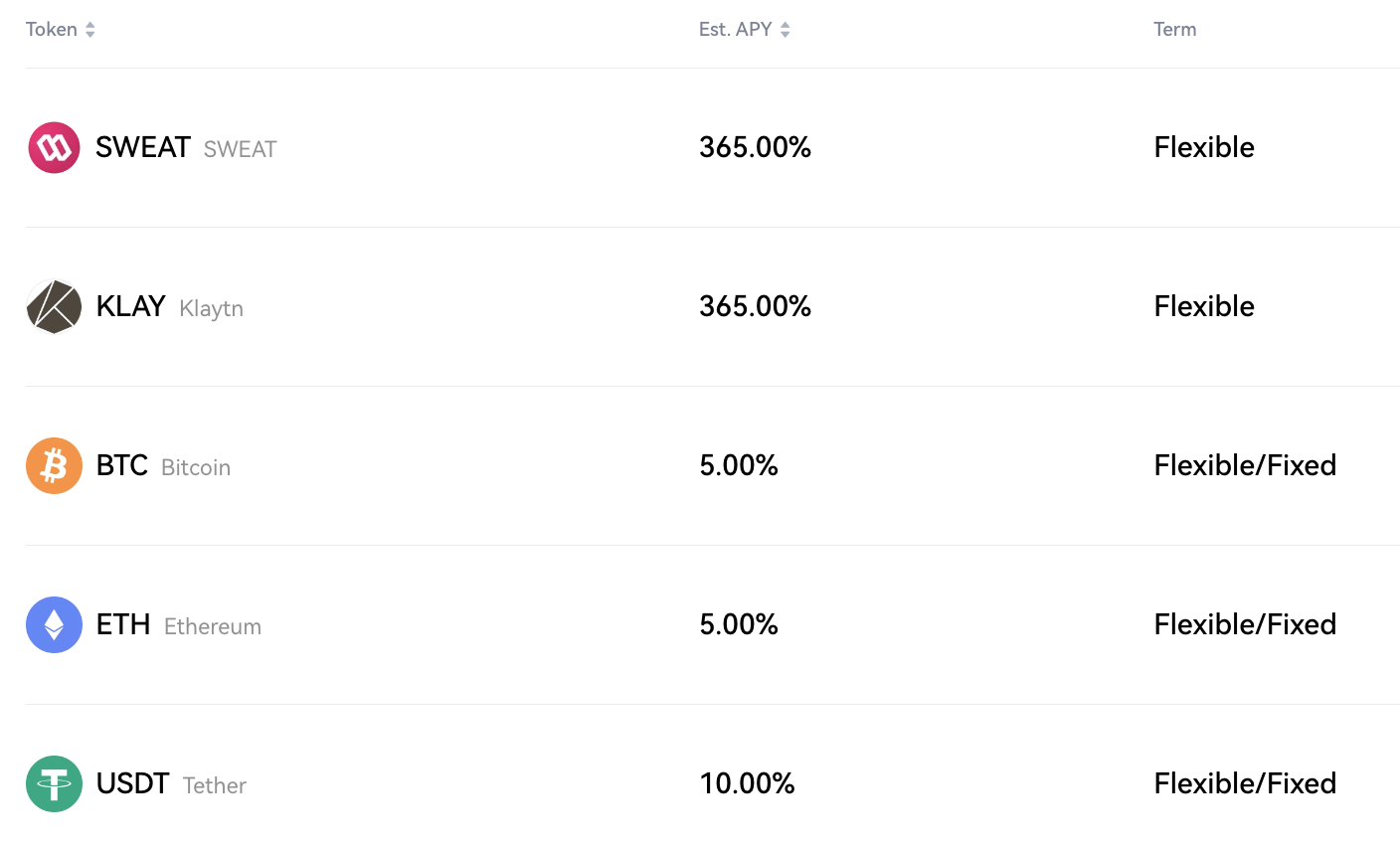
Task: Select the ETH token name
Action: click(x=123, y=624)
